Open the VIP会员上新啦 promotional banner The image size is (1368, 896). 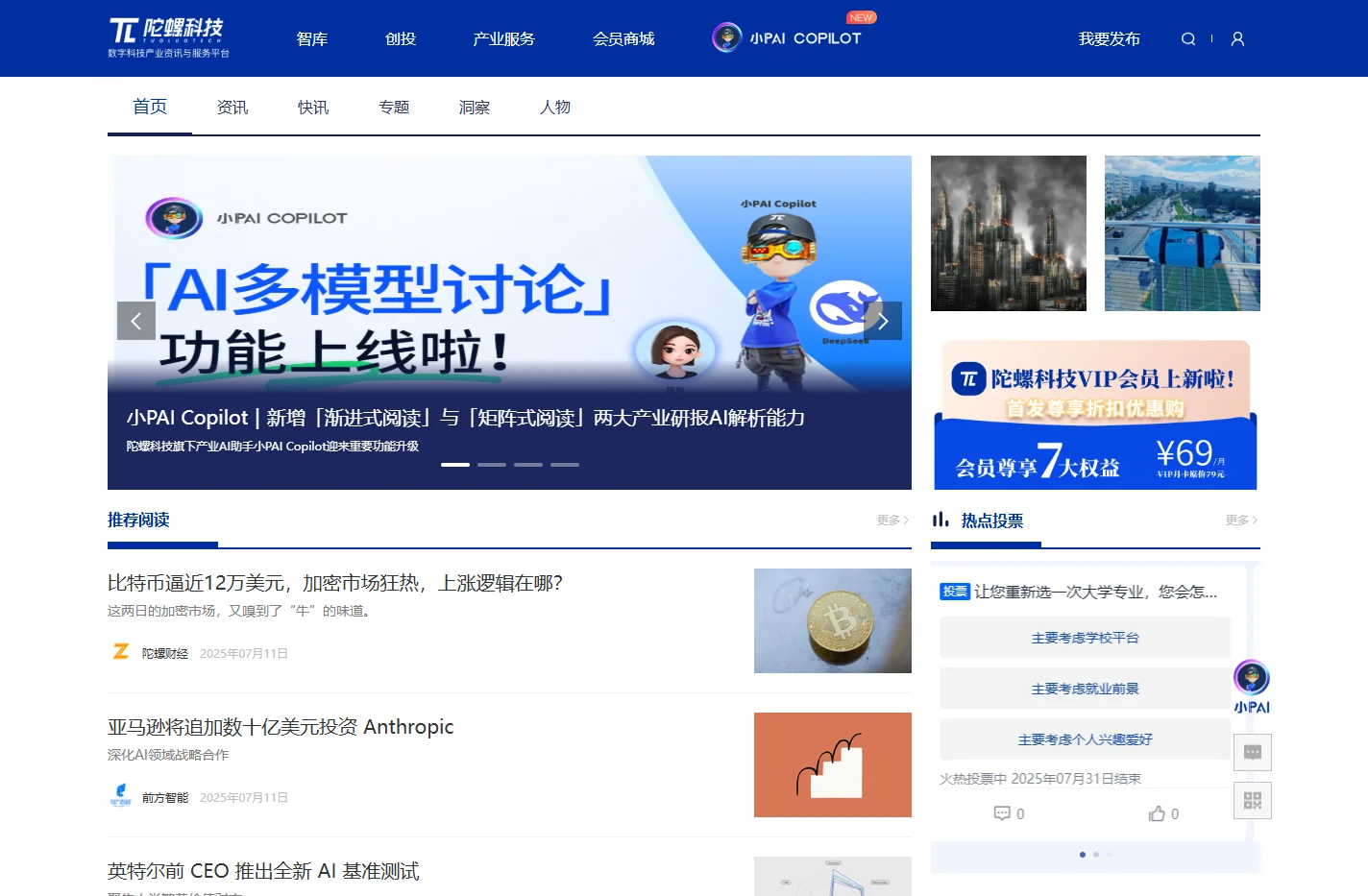click(1095, 414)
